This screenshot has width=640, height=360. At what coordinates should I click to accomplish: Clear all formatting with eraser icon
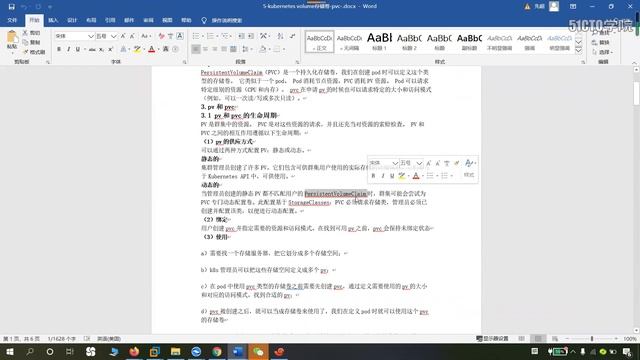[162, 36]
